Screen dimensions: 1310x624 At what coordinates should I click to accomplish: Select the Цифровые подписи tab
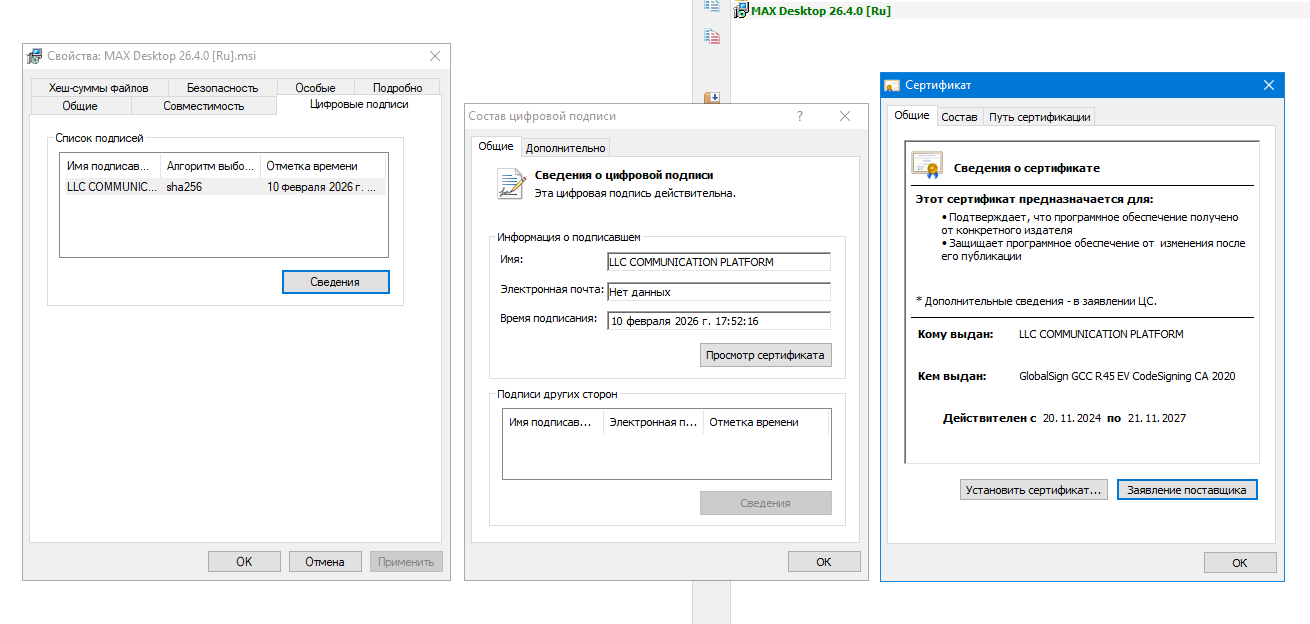[x=359, y=104]
